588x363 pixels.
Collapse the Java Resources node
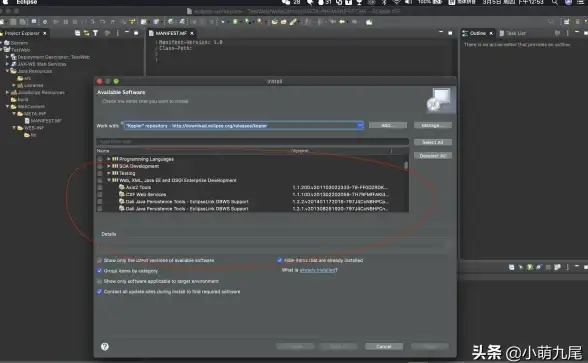click(7, 71)
